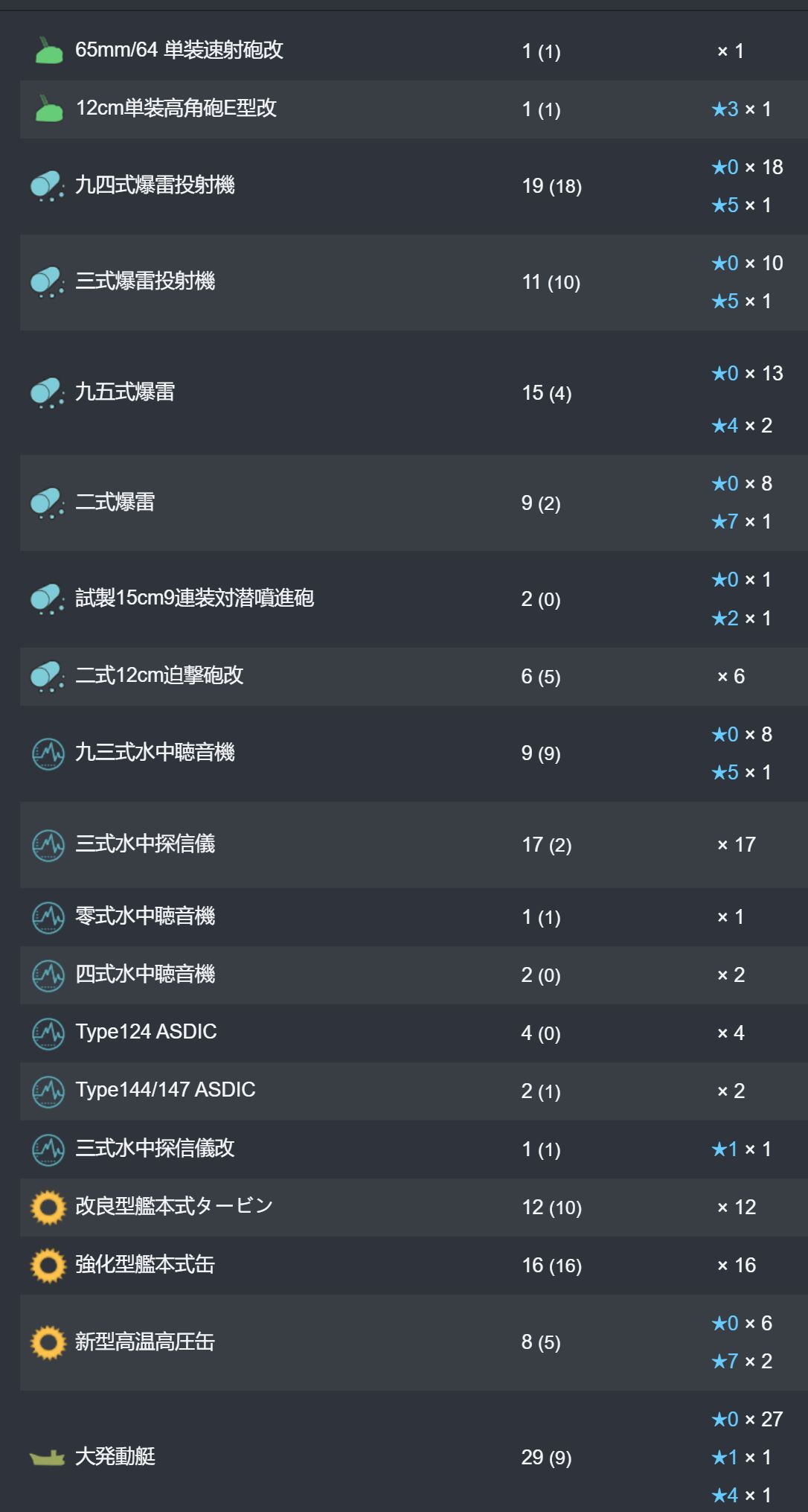The image size is (808, 1512).
Task: Click the Type144/147 ASDIC name
Action: pos(165,1090)
